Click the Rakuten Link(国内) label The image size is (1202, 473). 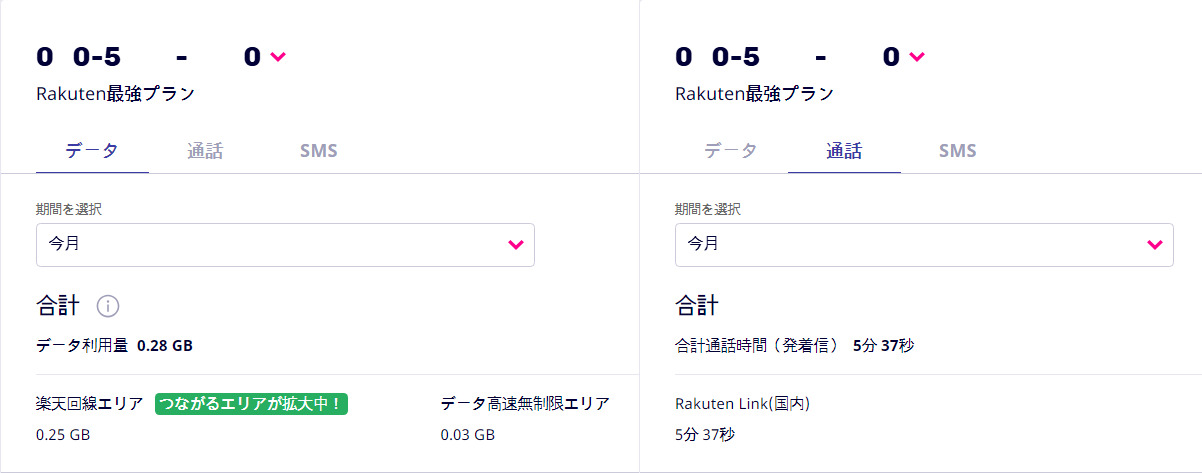pos(742,404)
